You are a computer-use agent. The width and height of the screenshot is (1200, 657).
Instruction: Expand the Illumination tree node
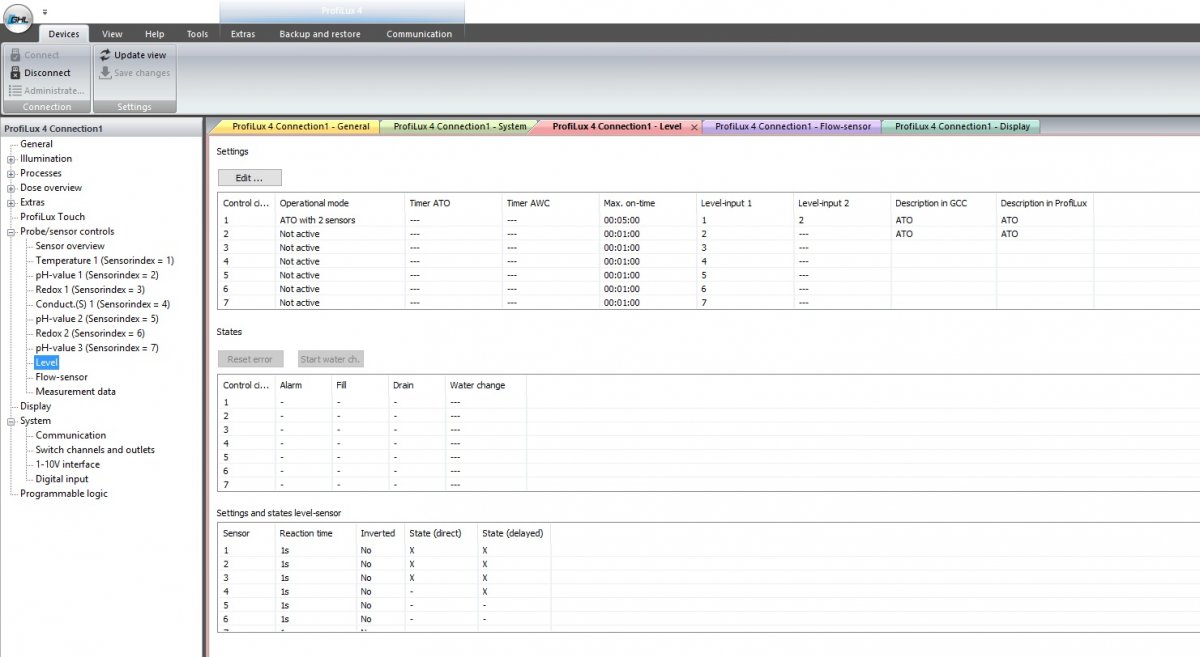coord(11,159)
